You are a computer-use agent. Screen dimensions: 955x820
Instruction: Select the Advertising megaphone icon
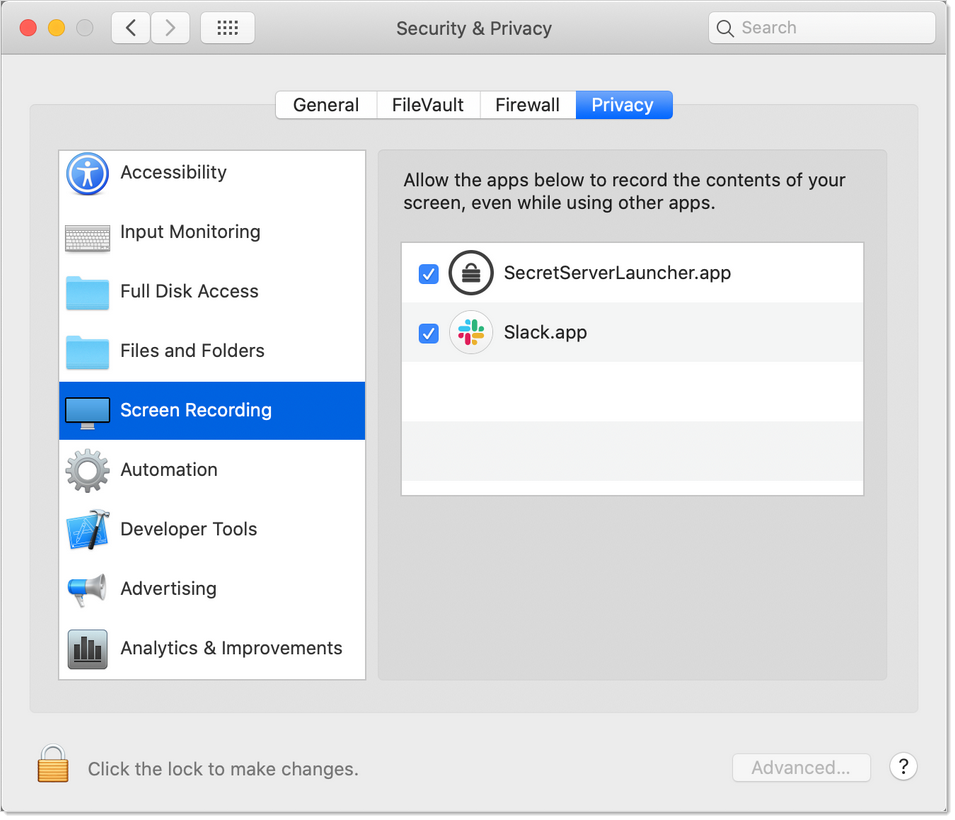click(88, 590)
